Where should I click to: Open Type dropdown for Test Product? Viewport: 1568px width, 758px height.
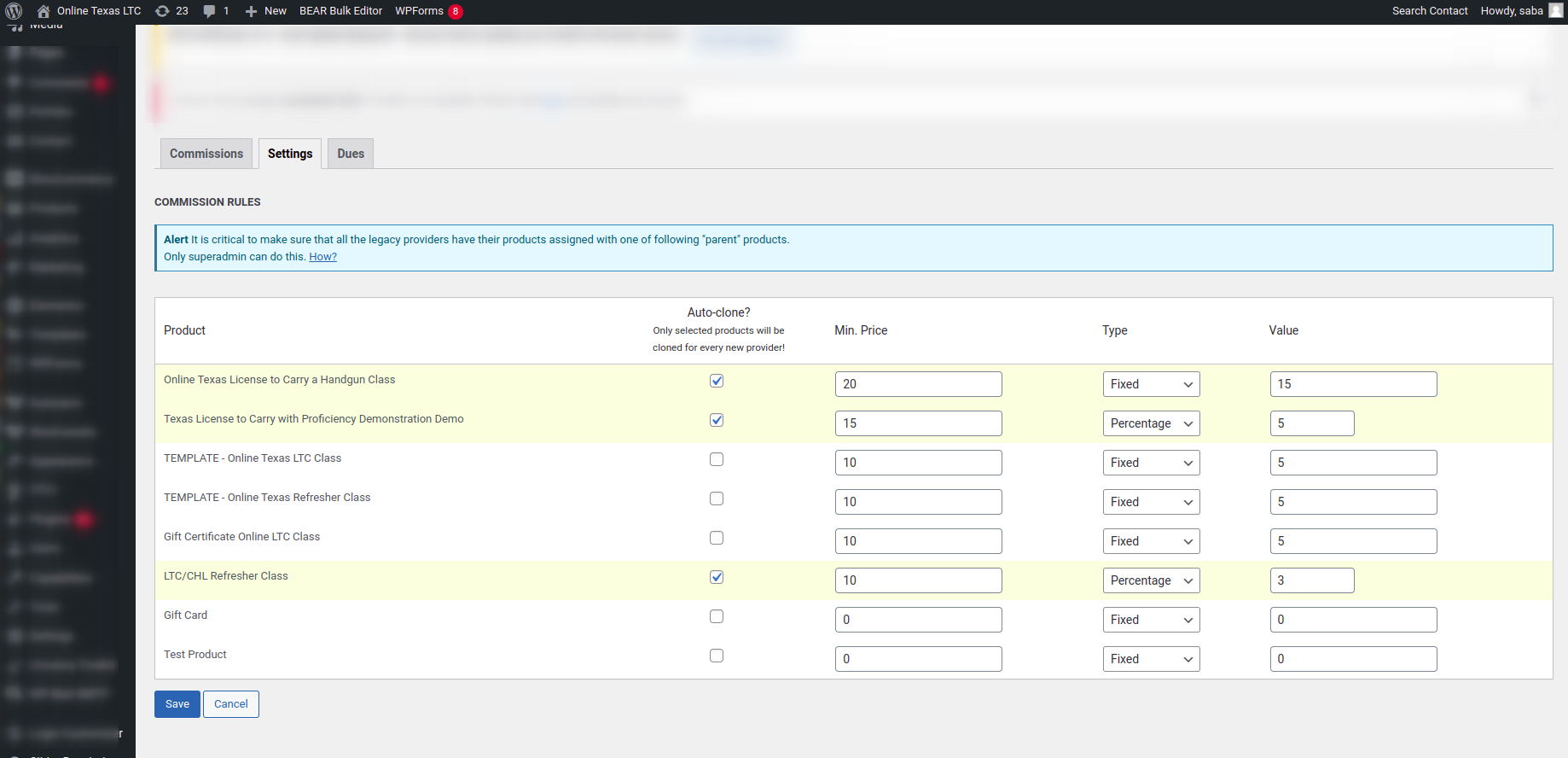click(1151, 659)
